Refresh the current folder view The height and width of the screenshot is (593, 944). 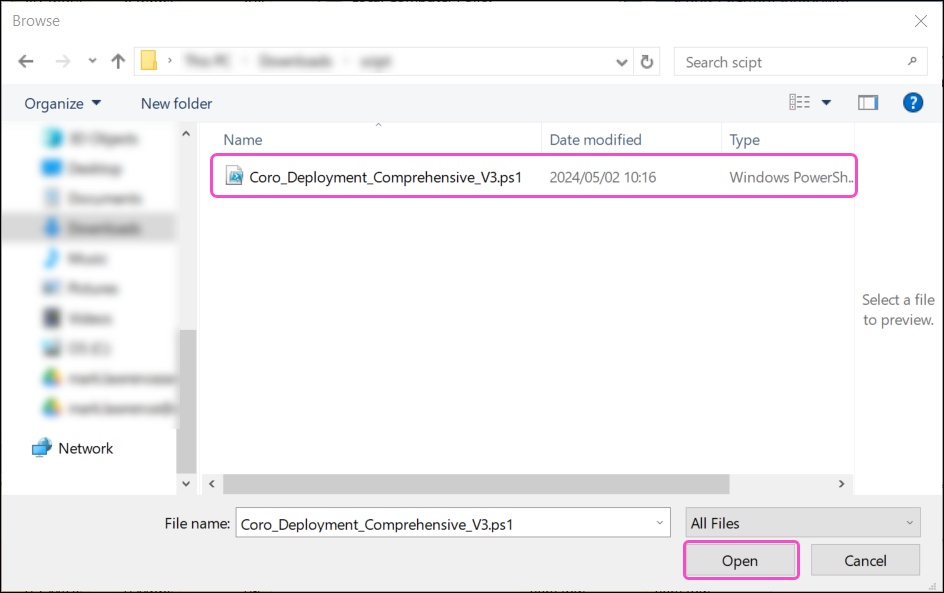(x=647, y=61)
